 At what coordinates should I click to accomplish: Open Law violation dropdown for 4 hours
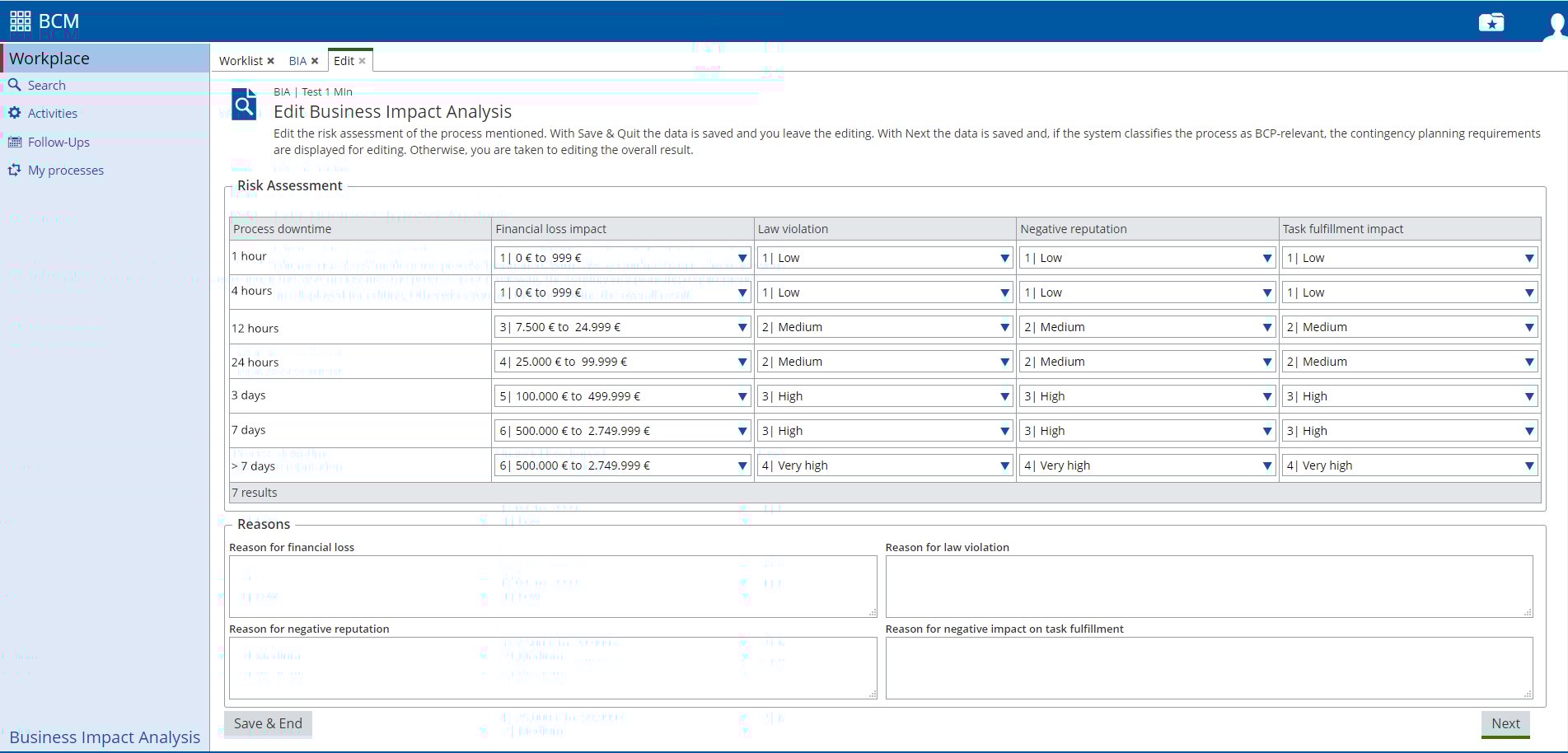point(885,292)
